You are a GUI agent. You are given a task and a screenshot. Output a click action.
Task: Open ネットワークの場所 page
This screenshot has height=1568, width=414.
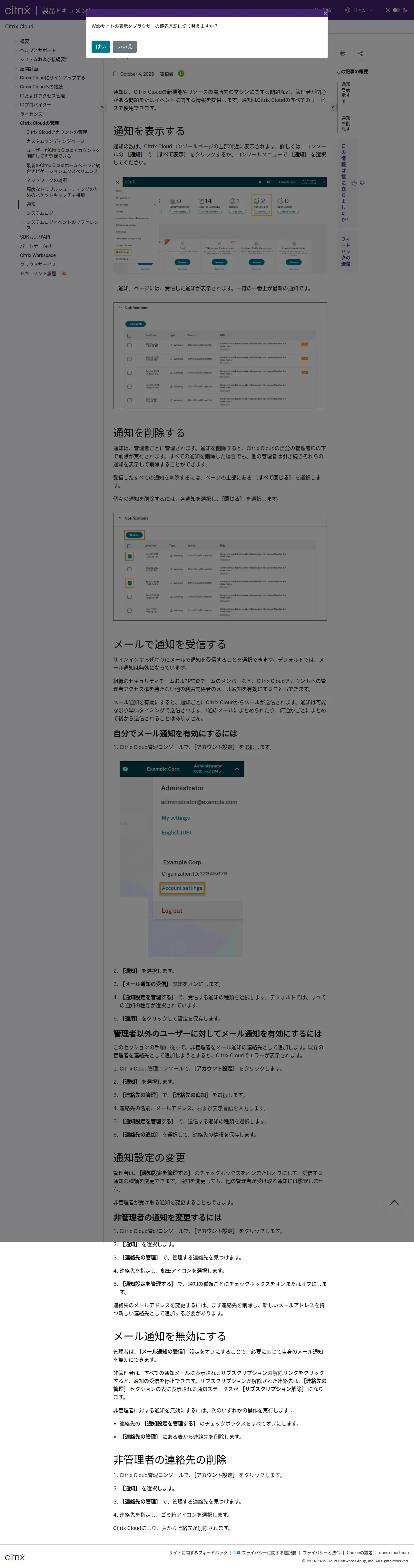pos(46,180)
